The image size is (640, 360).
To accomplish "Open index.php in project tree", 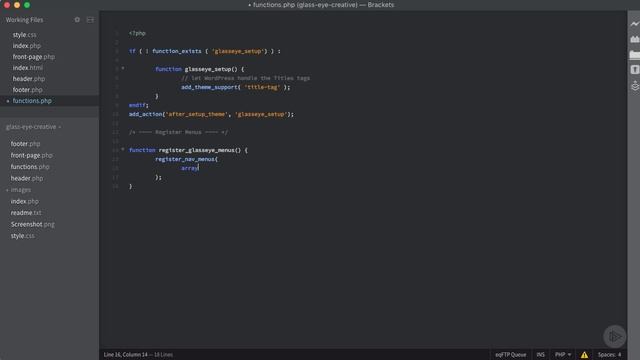I will (24, 201).
